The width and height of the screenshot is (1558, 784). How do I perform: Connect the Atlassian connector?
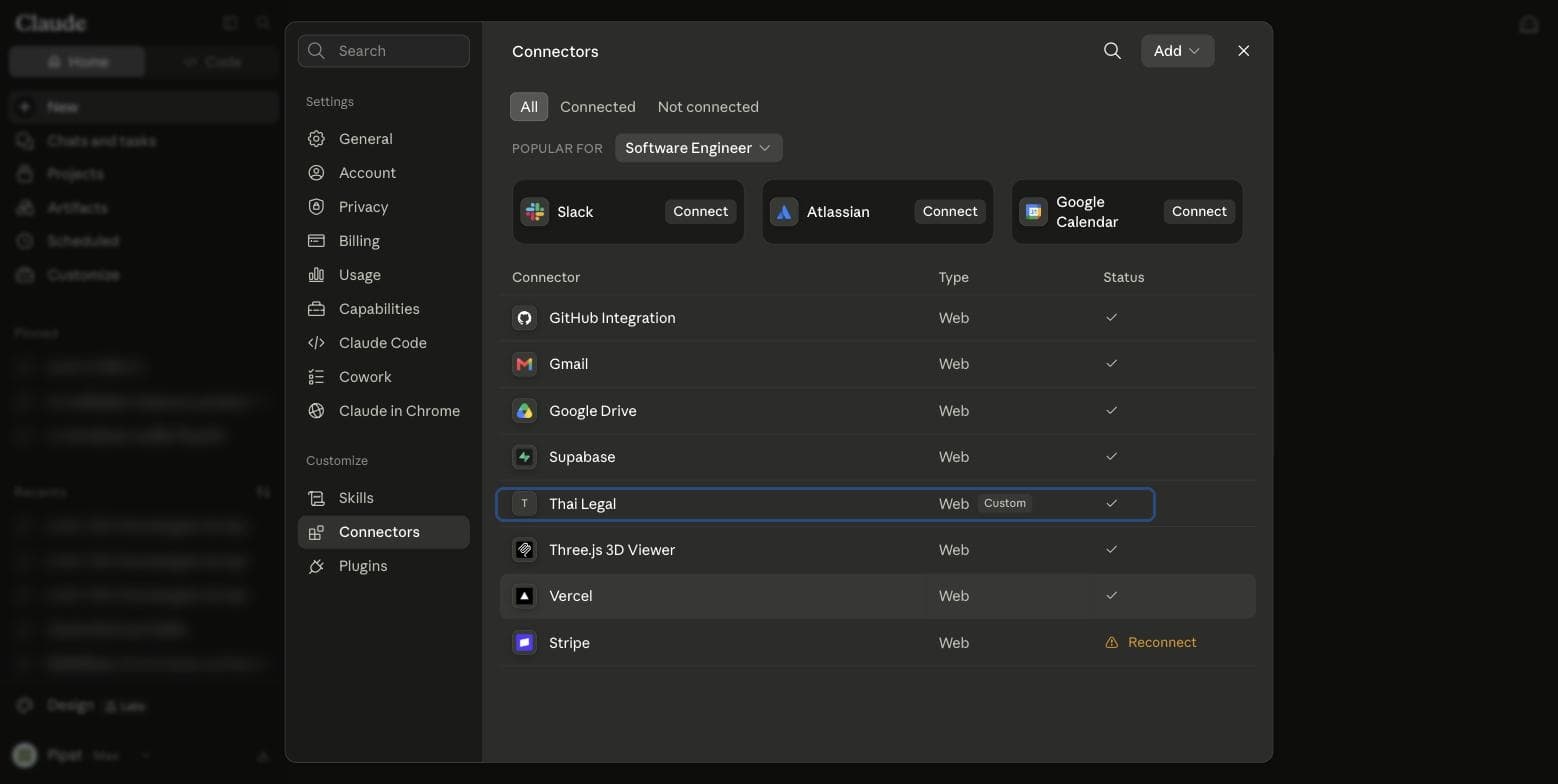(x=950, y=212)
